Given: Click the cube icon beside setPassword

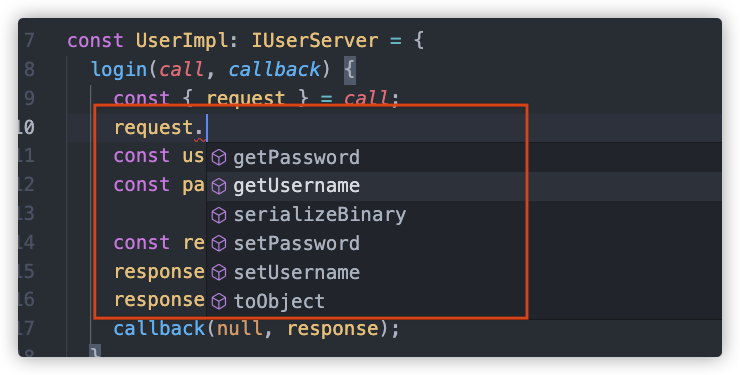Looking at the screenshot, I should pos(219,244).
